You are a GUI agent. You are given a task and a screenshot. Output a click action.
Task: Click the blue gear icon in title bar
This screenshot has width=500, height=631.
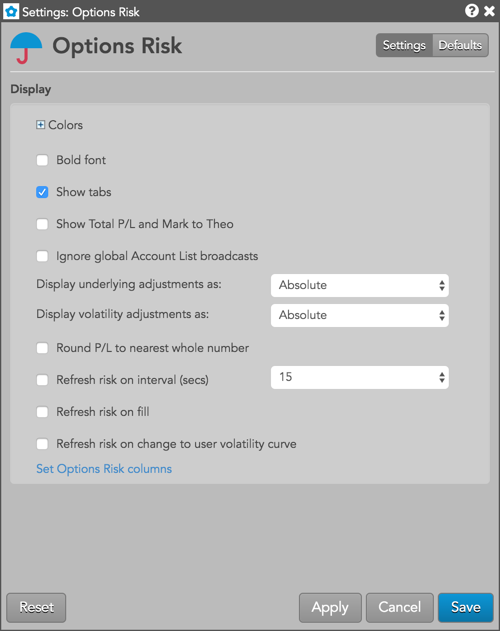(x=11, y=11)
